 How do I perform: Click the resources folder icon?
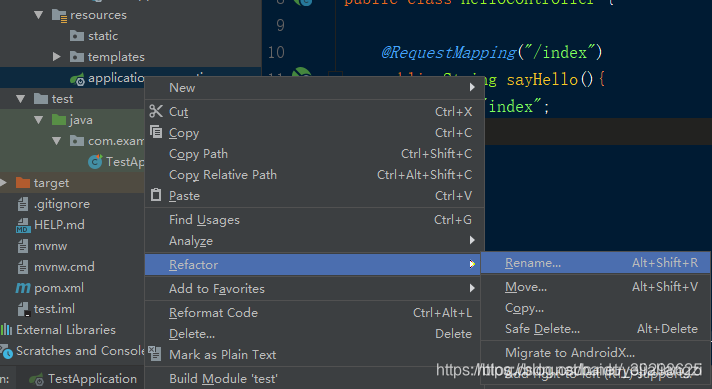(59, 15)
